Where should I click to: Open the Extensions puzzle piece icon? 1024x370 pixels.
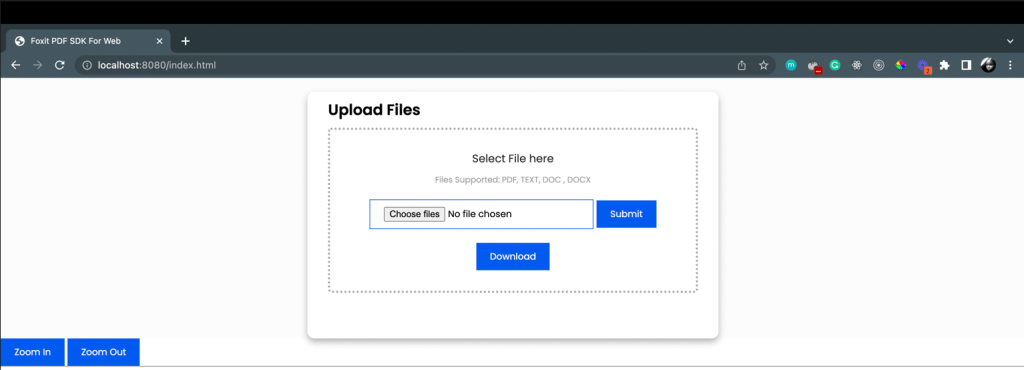click(x=944, y=65)
